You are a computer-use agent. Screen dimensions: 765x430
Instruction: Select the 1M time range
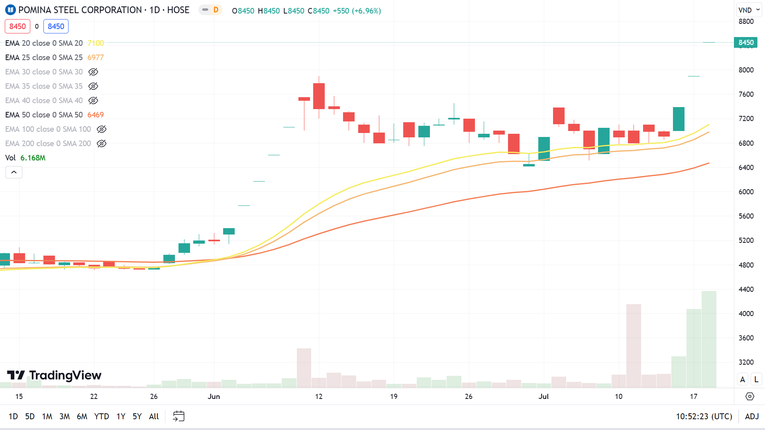47,416
